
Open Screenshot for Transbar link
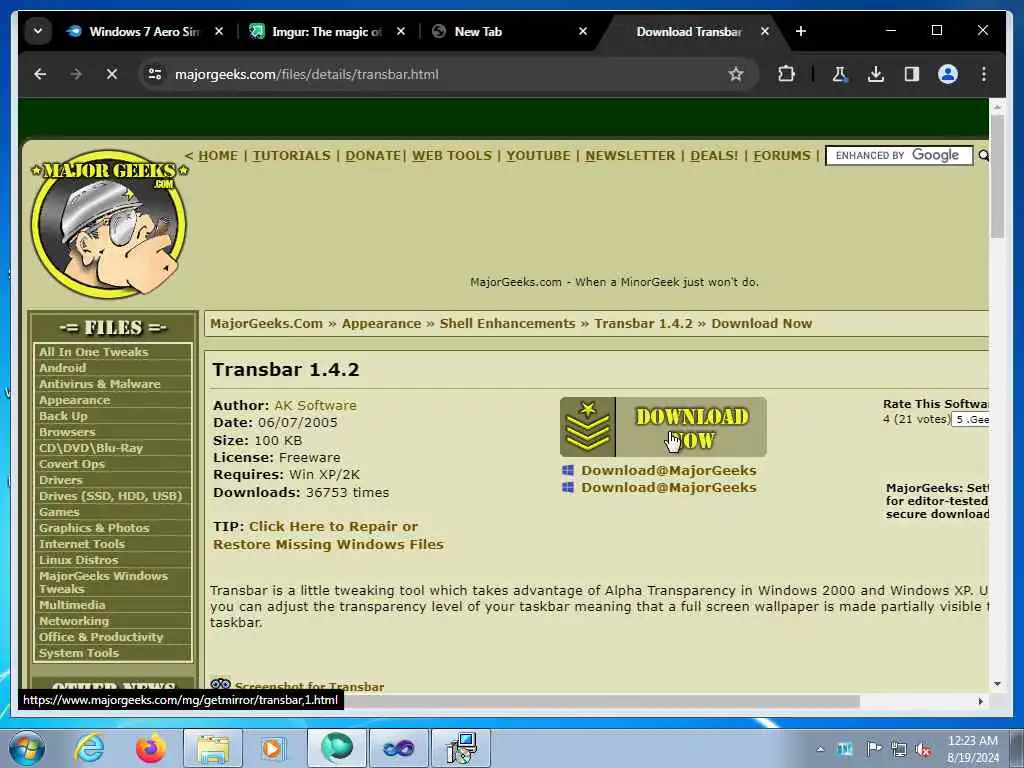309,686
